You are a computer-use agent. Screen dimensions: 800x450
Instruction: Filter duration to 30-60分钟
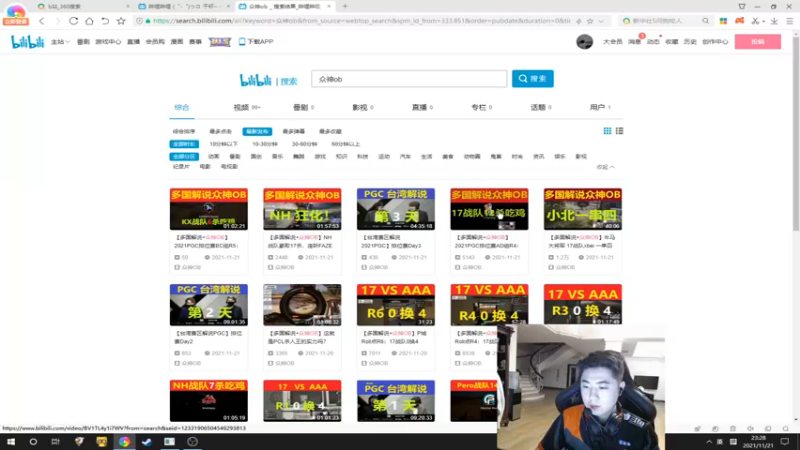(x=305, y=144)
